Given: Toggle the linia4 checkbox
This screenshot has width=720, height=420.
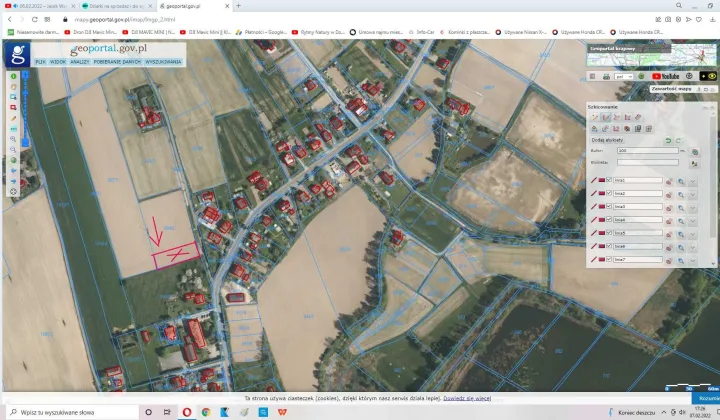Looking at the screenshot, I should pyautogui.click(x=608, y=220).
